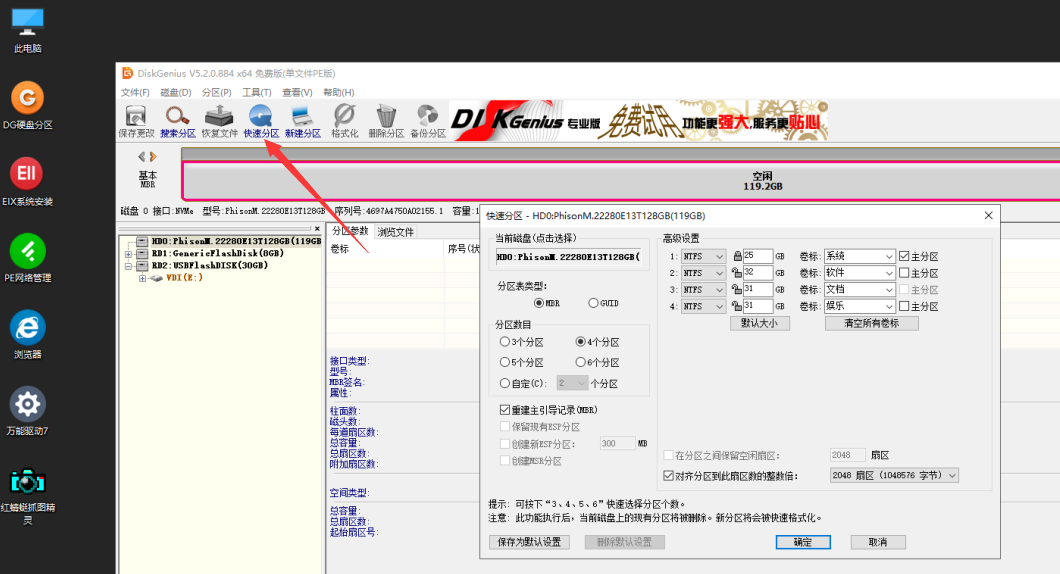Screen dimensions: 1060x574
Task: Toggle the lock icon for partition 2 size
Action: click(737, 273)
